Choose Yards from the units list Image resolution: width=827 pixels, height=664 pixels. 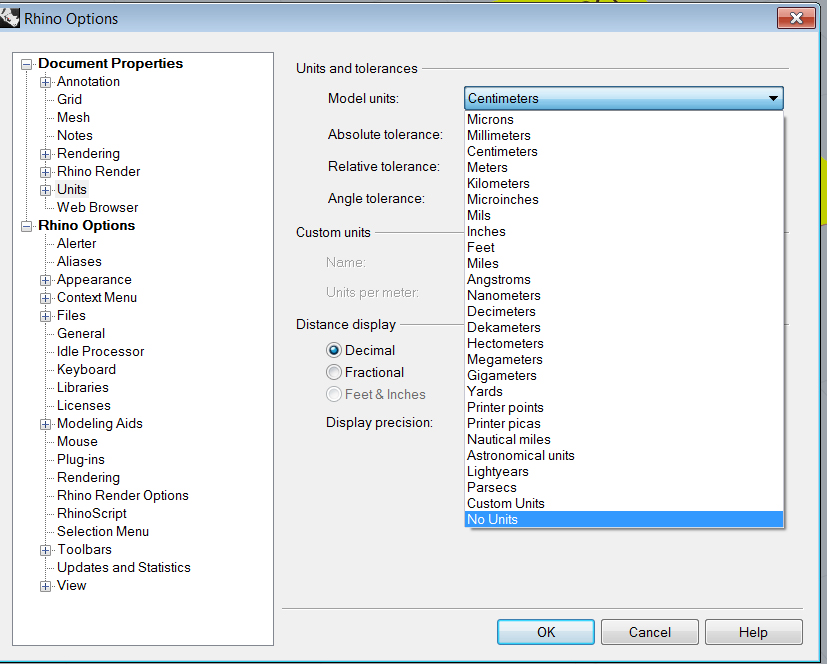click(x=623, y=391)
